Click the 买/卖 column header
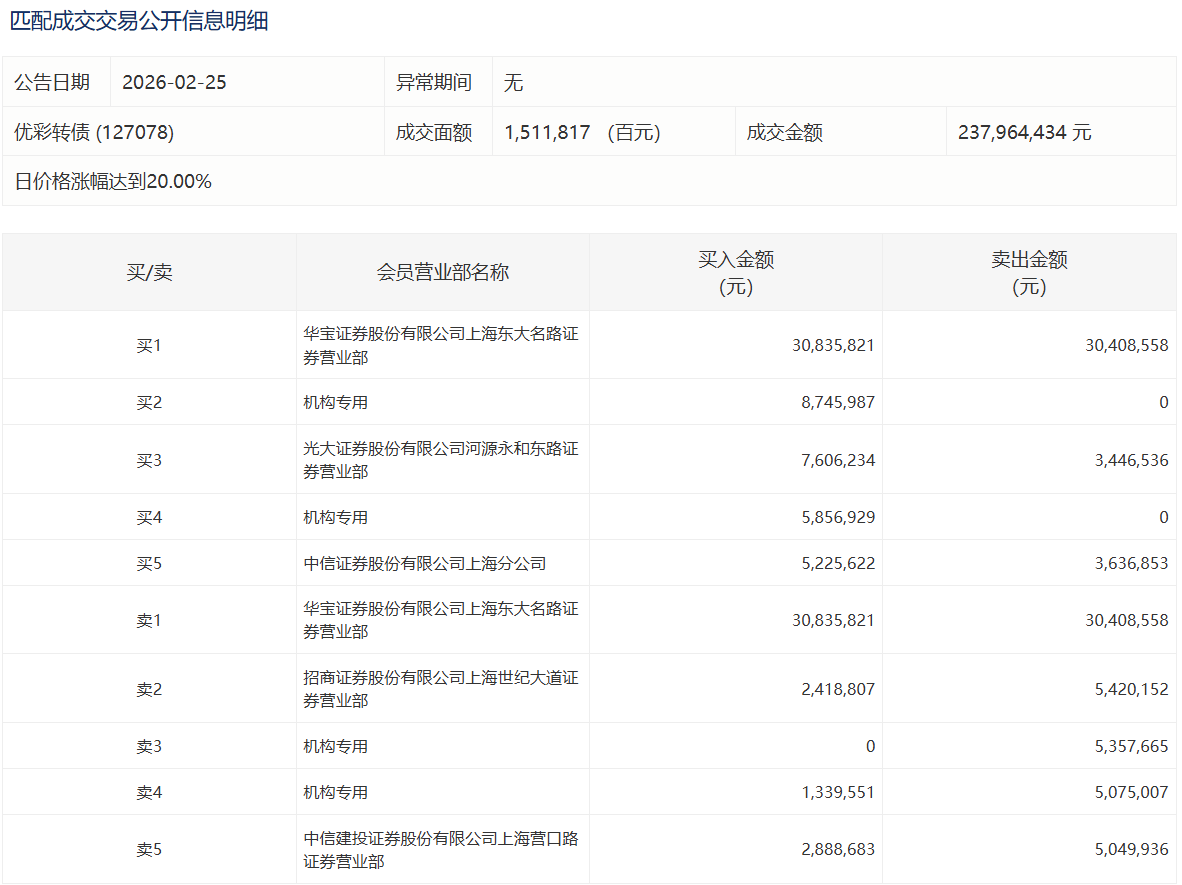Screen dimensions: 1182x885 pyautogui.click(x=149, y=272)
